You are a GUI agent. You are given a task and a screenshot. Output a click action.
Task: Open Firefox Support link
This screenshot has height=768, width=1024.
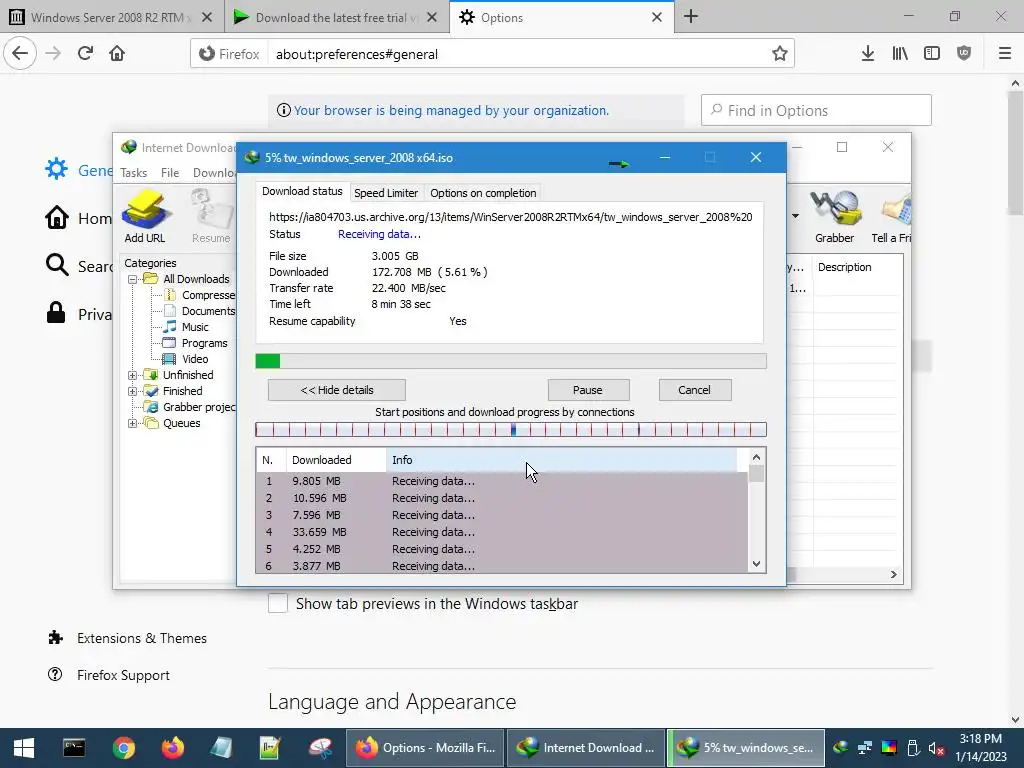click(123, 675)
